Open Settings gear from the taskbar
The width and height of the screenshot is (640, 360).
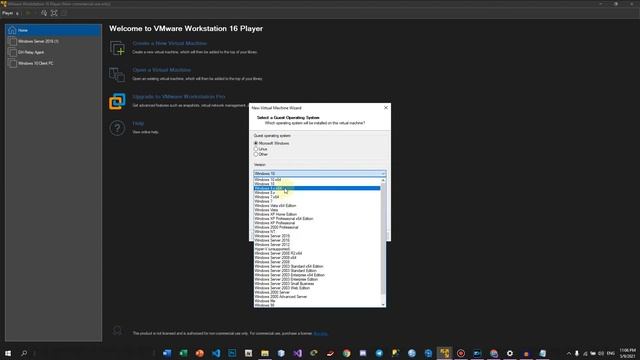(x=510, y=353)
